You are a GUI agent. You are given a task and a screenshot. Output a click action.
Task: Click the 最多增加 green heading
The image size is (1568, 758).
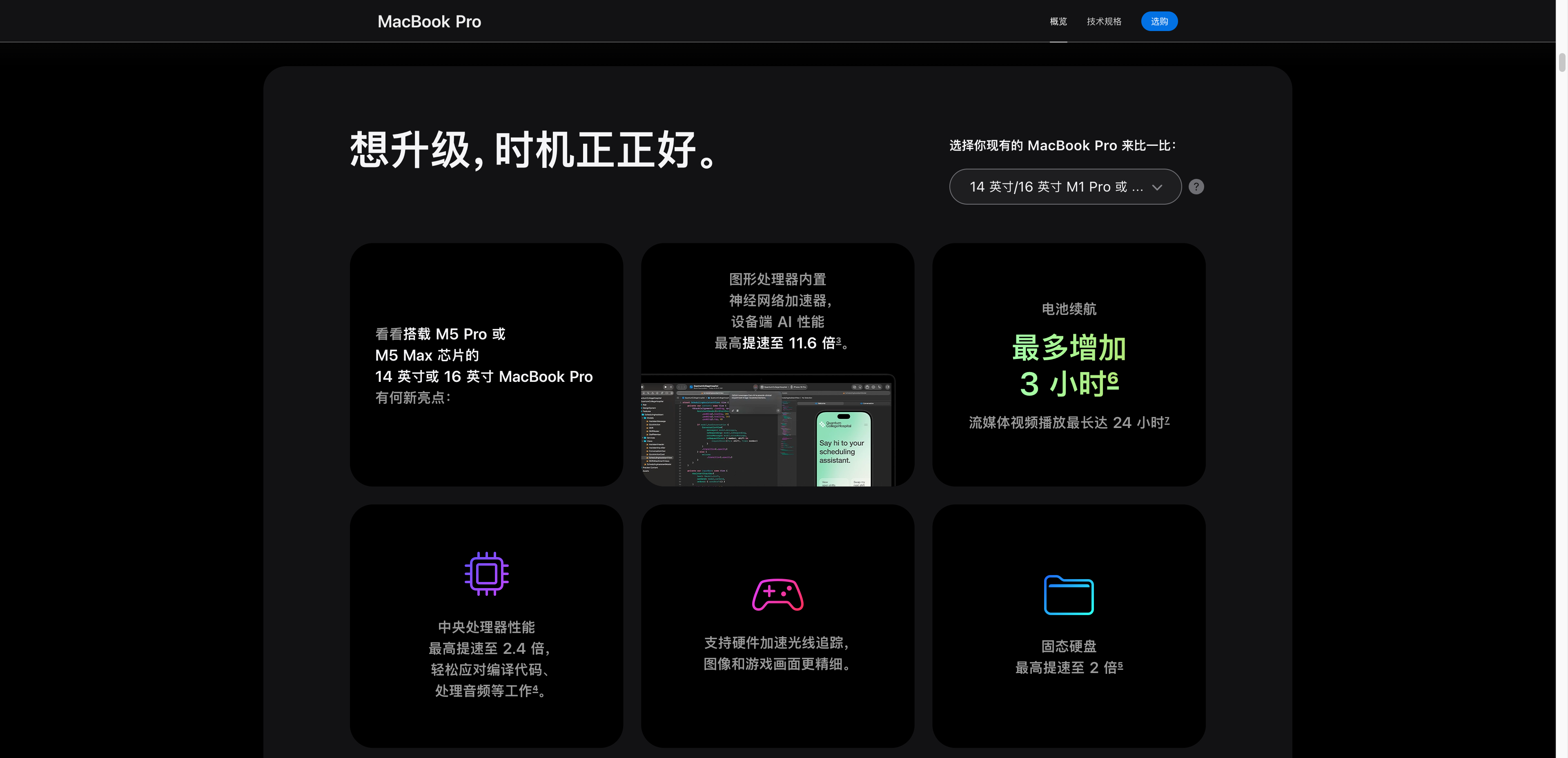pos(1068,348)
